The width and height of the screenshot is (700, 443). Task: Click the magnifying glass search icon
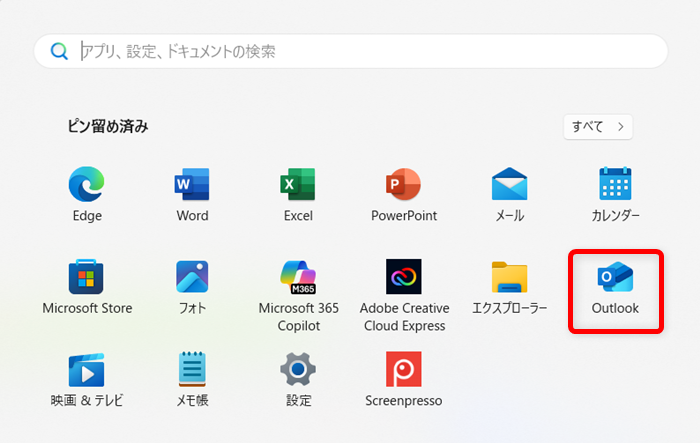[59, 51]
